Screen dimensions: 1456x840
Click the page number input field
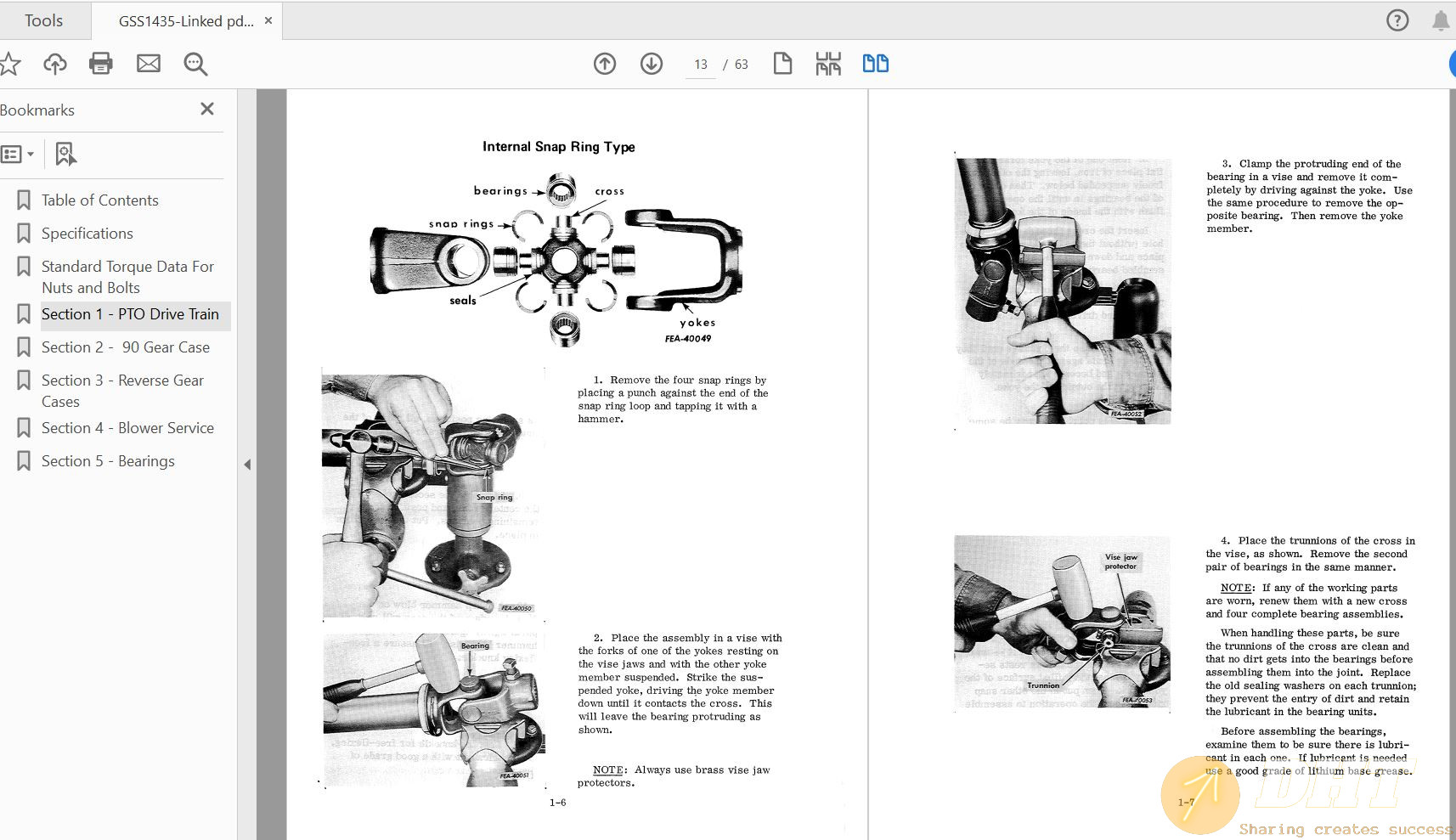701,65
